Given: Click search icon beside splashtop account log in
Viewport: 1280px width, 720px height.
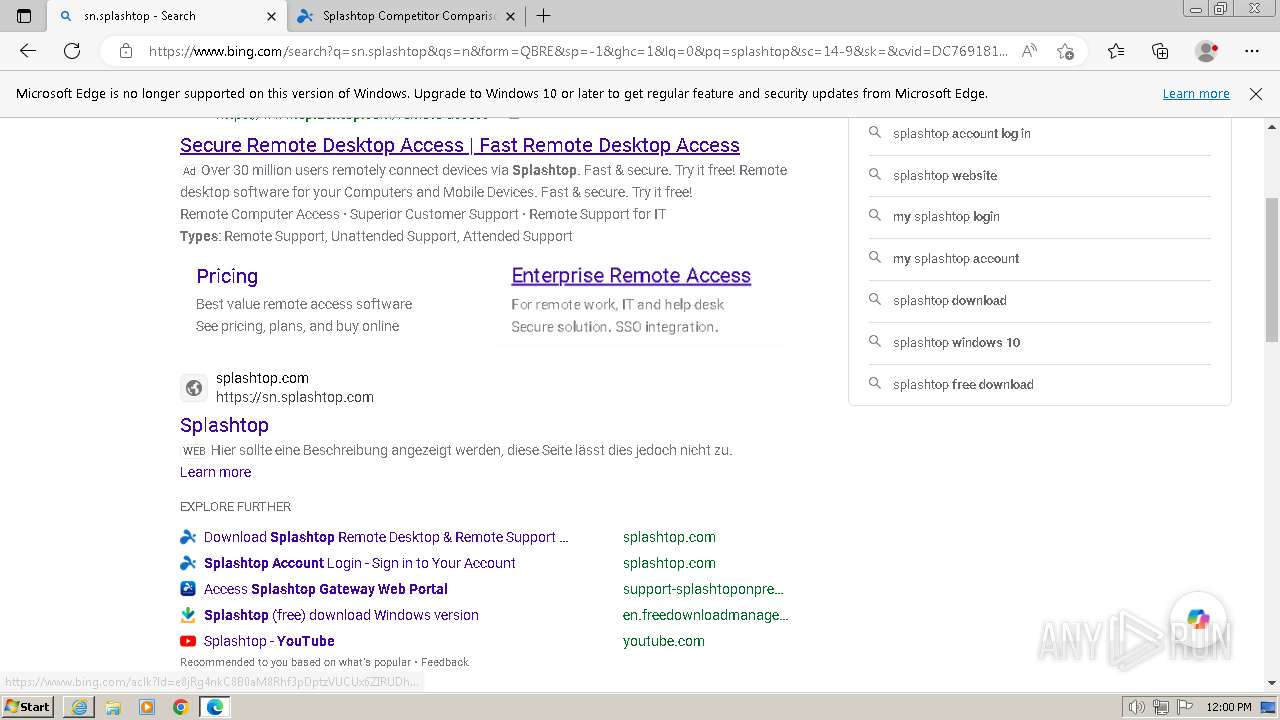Looking at the screenshot, I should 875,133.
